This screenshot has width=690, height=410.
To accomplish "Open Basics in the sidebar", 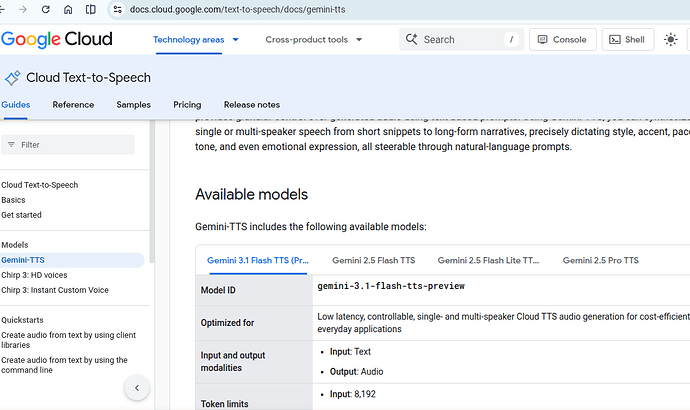I will tap(13, 200).
